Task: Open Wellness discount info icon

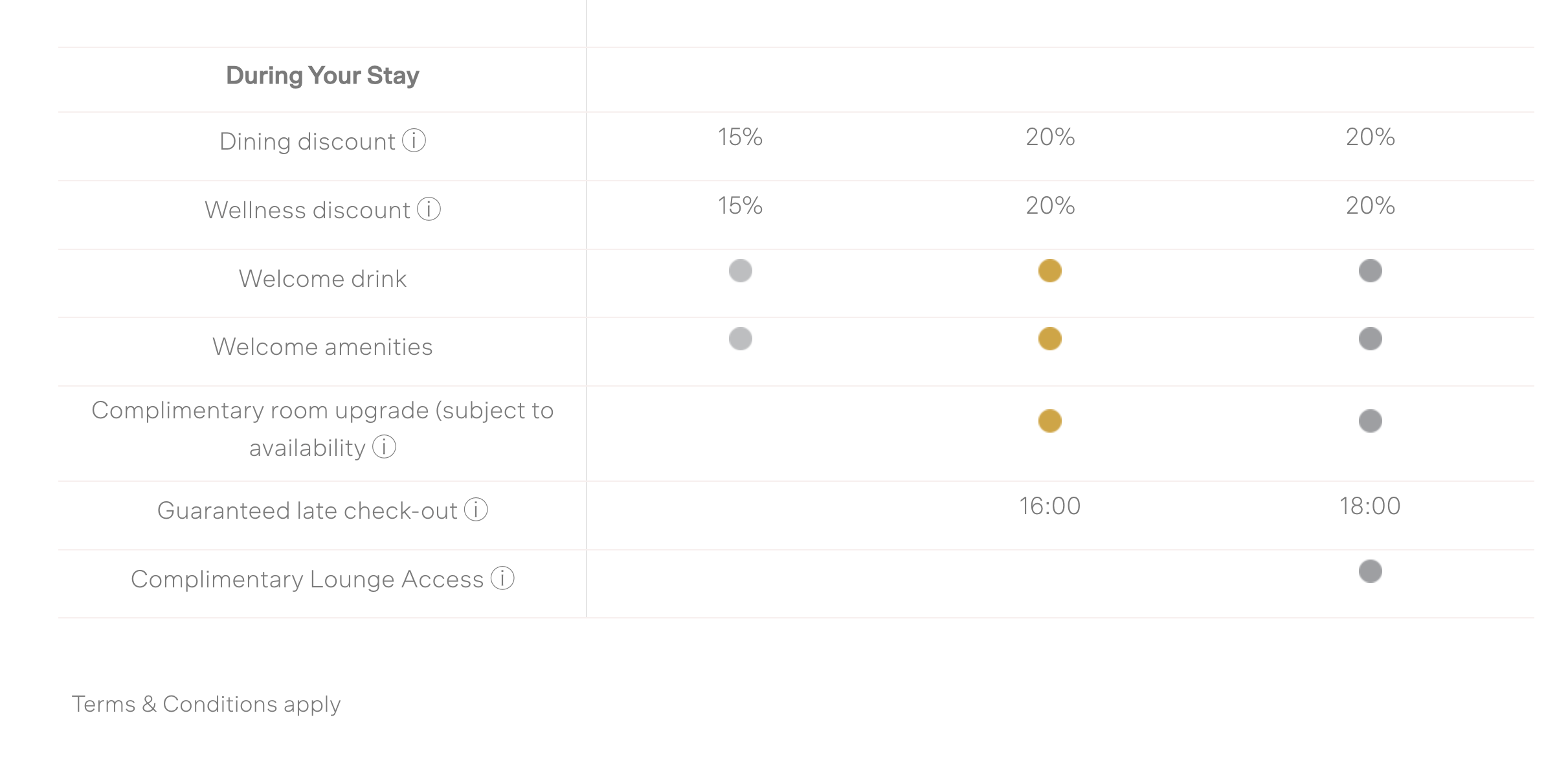Action: (429, 209)
